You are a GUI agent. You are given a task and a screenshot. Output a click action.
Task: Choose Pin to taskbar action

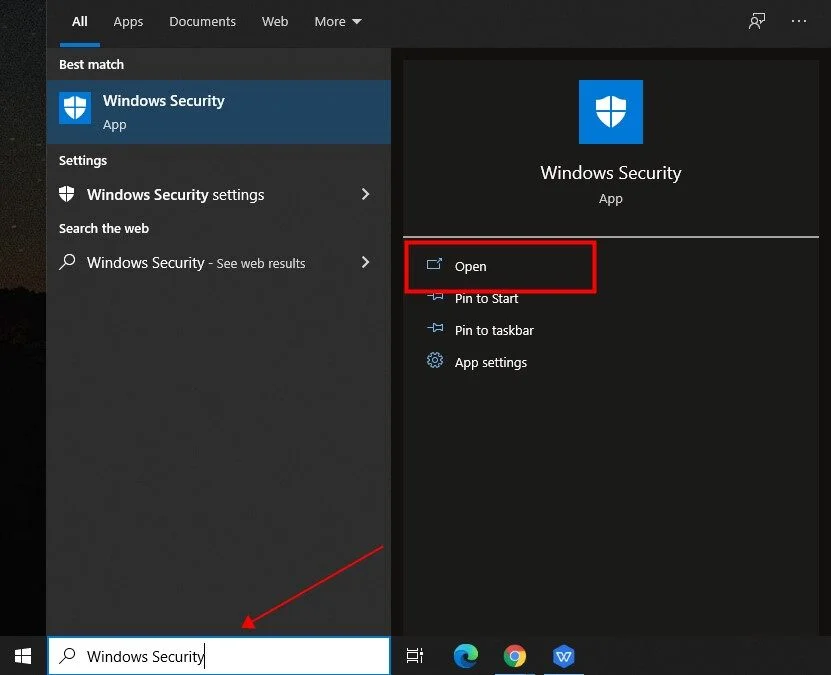pos(494,331)
